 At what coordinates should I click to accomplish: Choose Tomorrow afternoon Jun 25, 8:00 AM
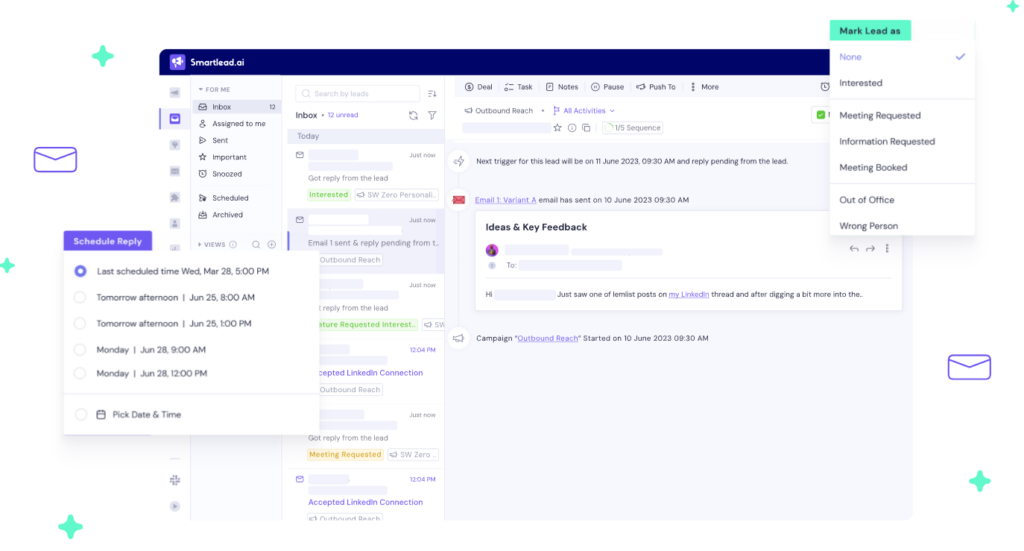(80, 297)
